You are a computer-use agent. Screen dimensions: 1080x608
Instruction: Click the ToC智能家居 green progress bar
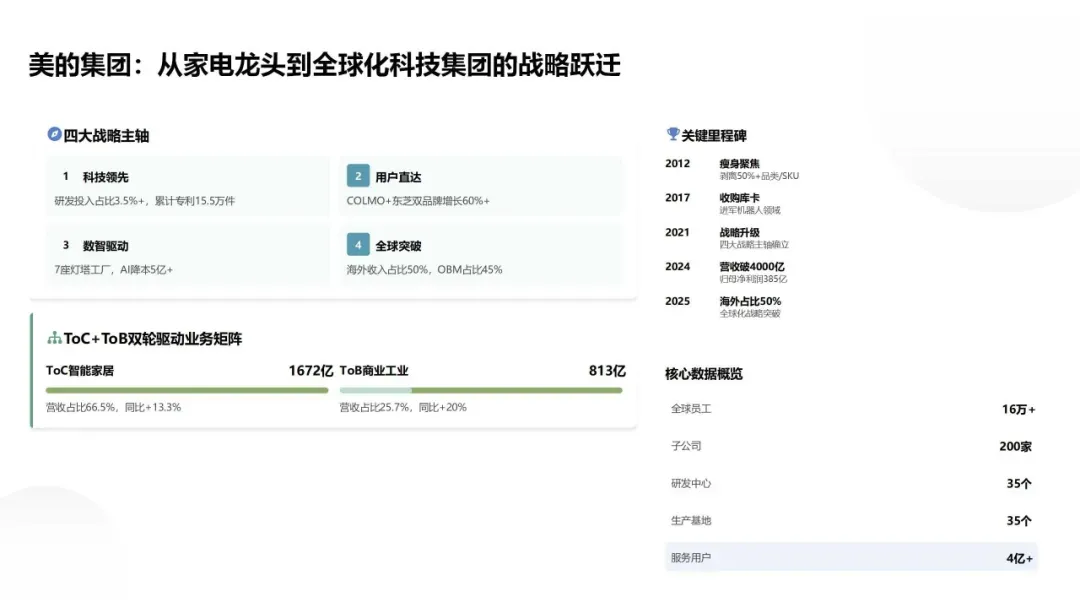tap(187, 390)
